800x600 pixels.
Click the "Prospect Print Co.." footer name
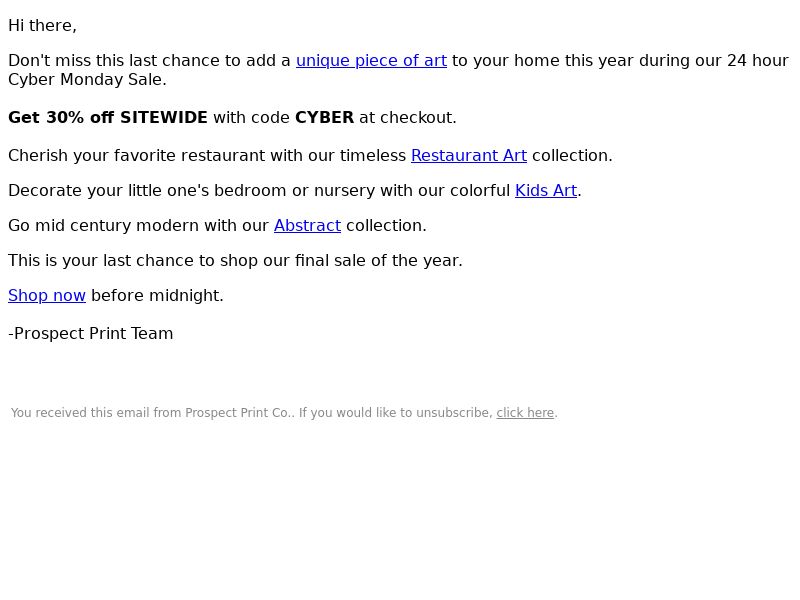click(x=240, y=413)
